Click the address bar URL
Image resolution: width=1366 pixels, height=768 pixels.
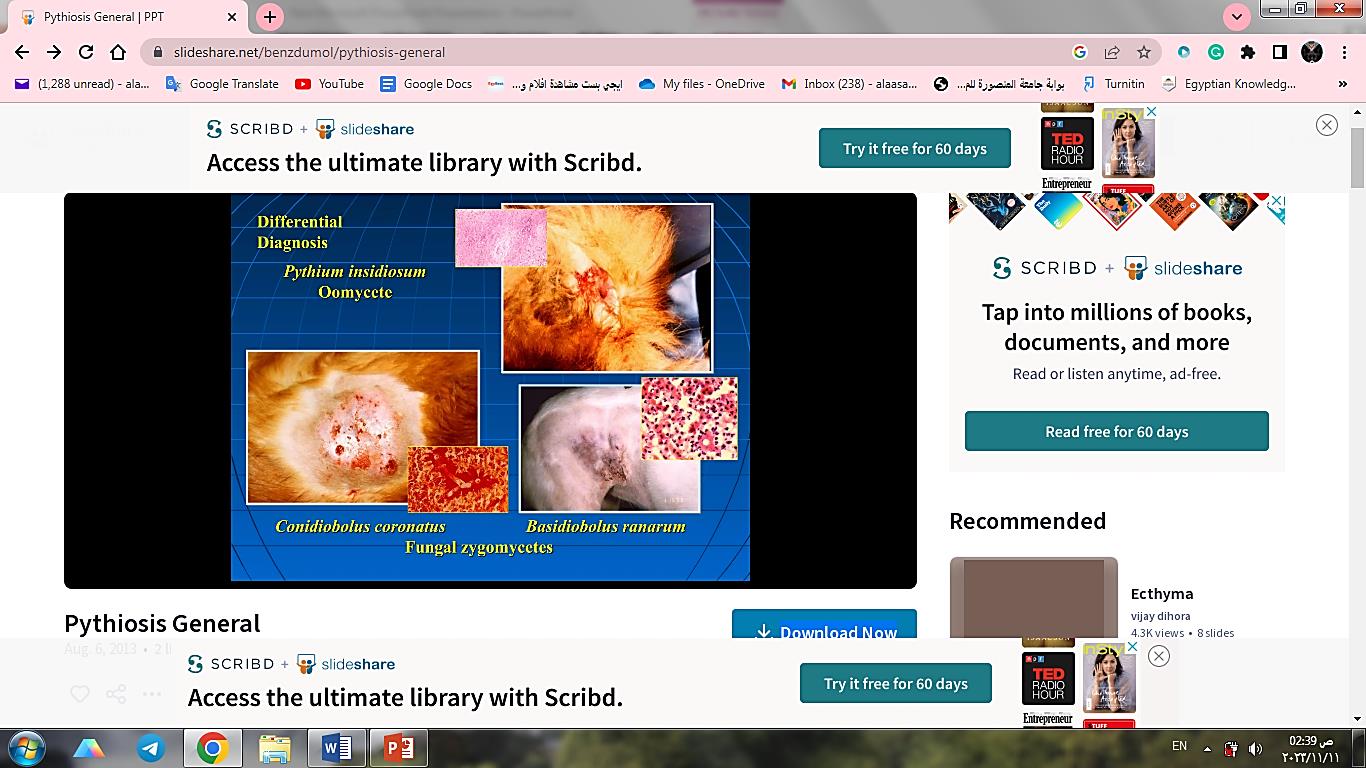pos(309,52)
